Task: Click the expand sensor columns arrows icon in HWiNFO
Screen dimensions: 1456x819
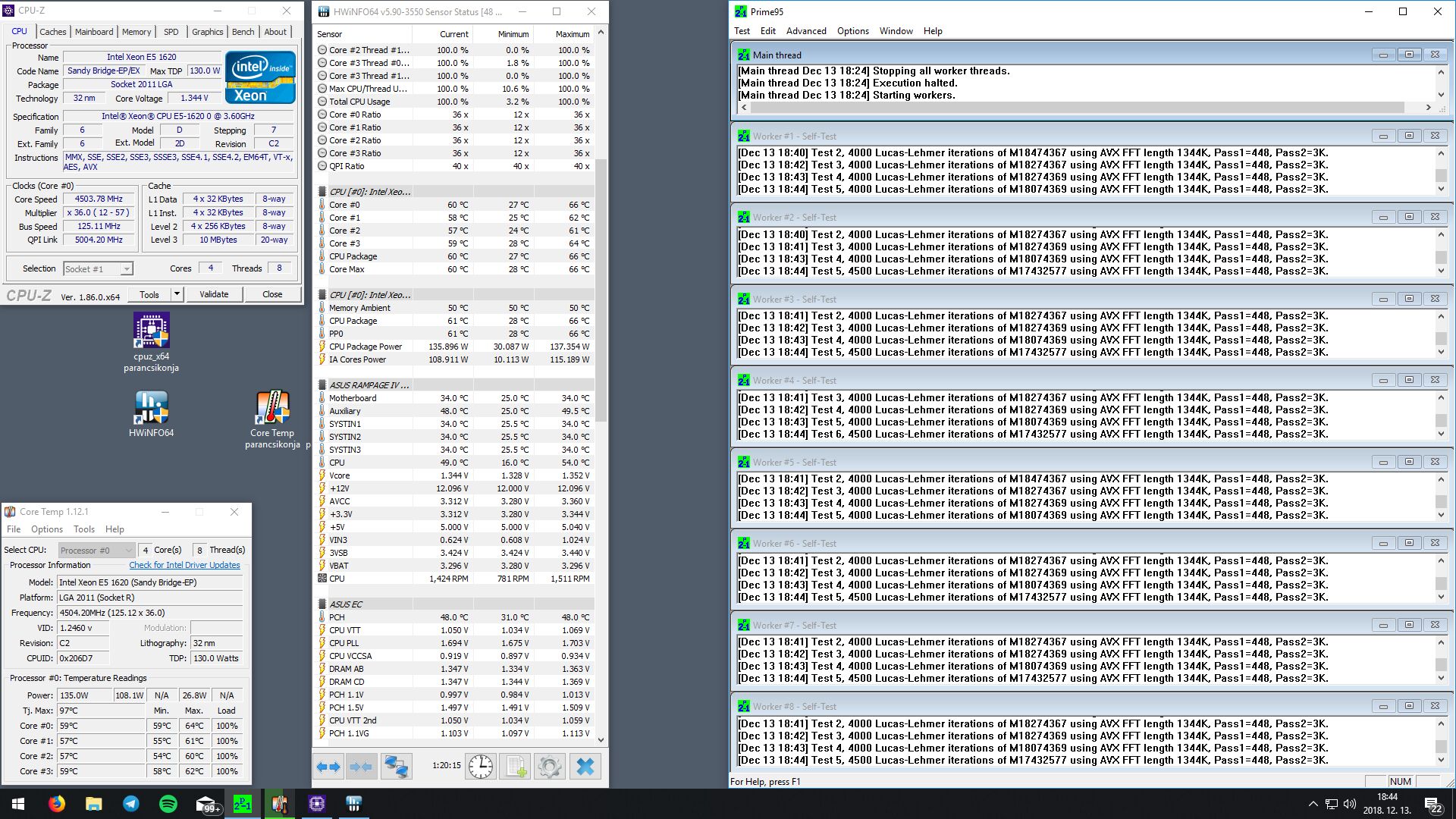Action: (328, 767)
